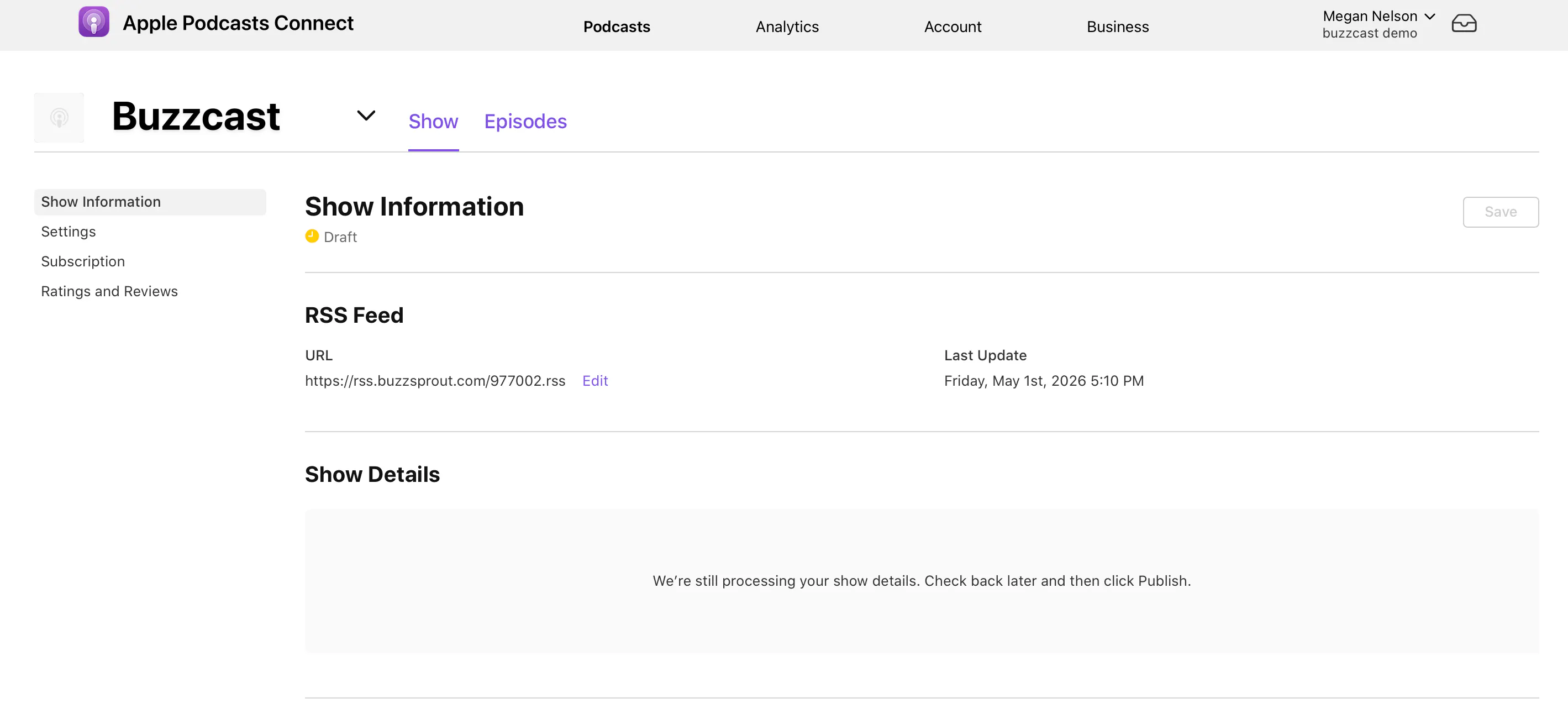Click the Save button

tap(1501, 211)
